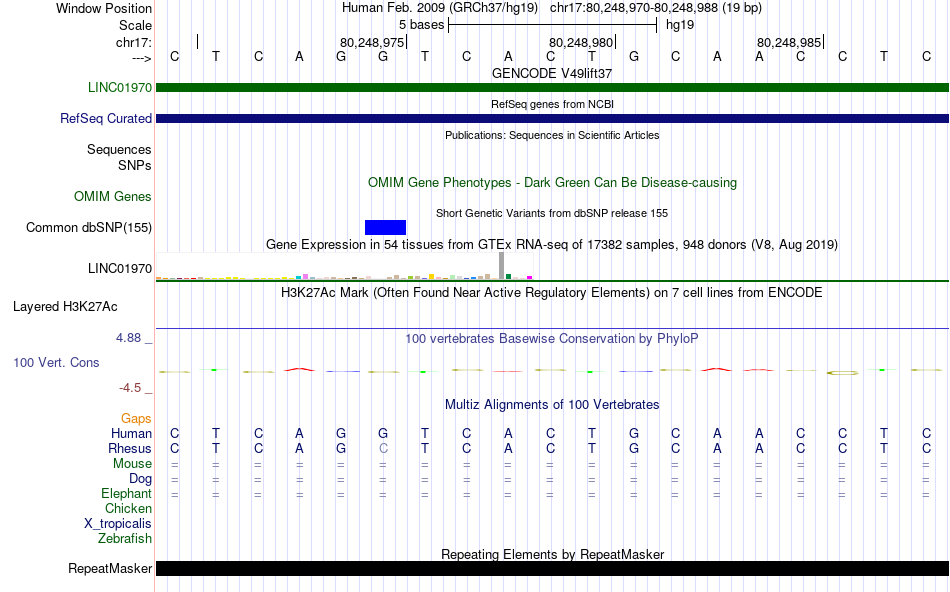Screen dimensions: 950x592
Task: Click the Scale label
Action: (135, 25)
